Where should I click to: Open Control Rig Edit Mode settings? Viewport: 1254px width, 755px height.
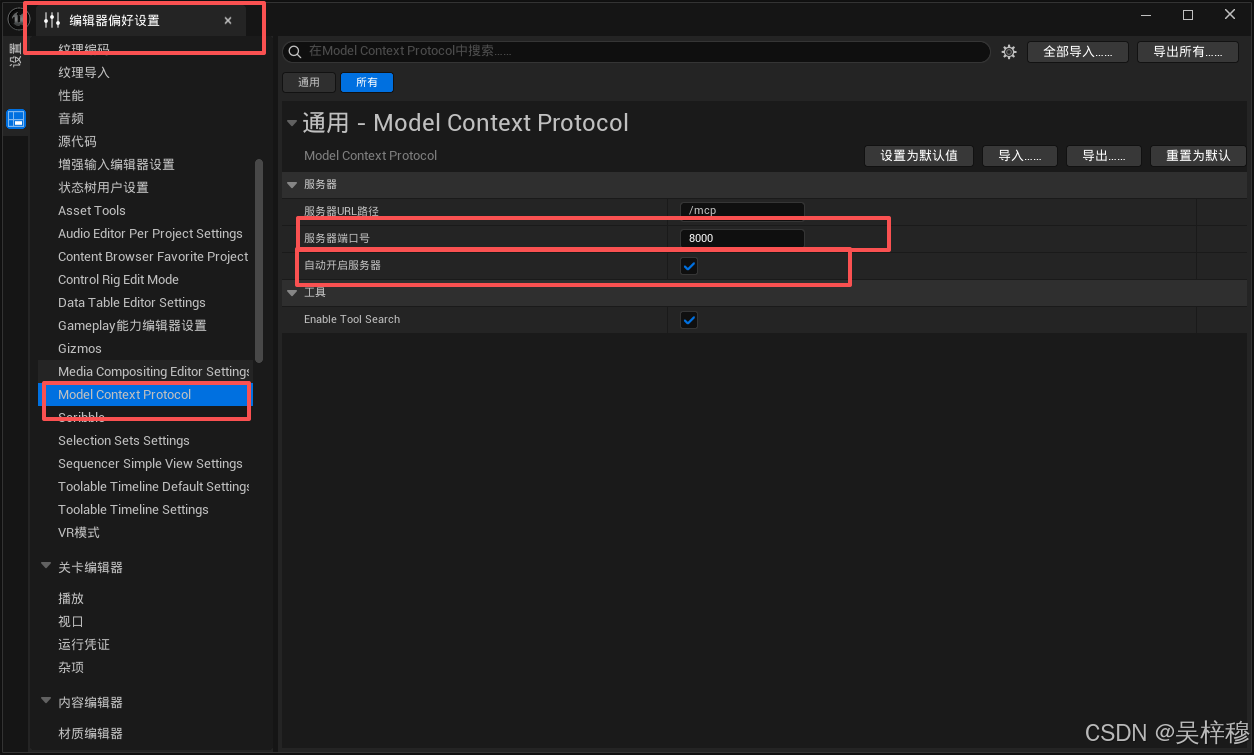[x=118, y=279]
